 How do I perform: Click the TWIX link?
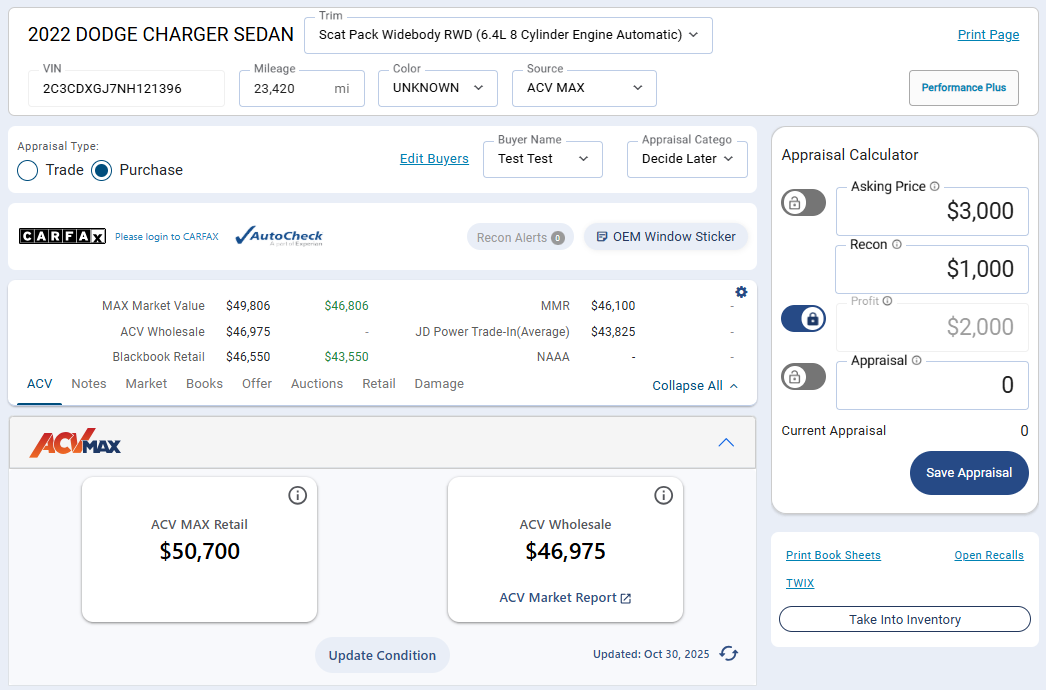800,583
